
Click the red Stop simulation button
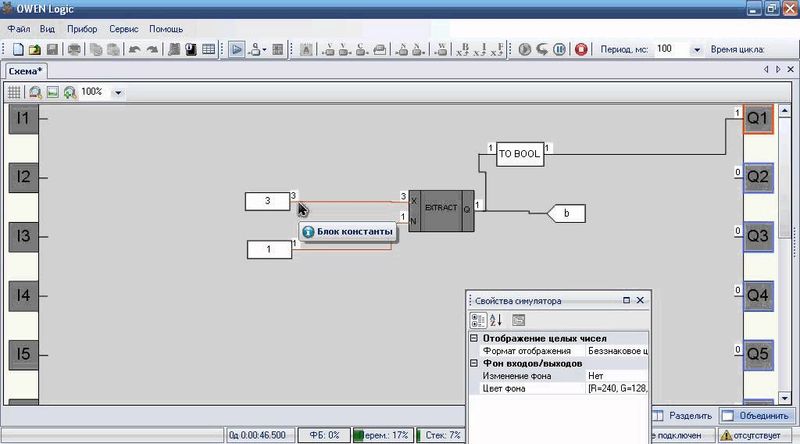[582, 49]
